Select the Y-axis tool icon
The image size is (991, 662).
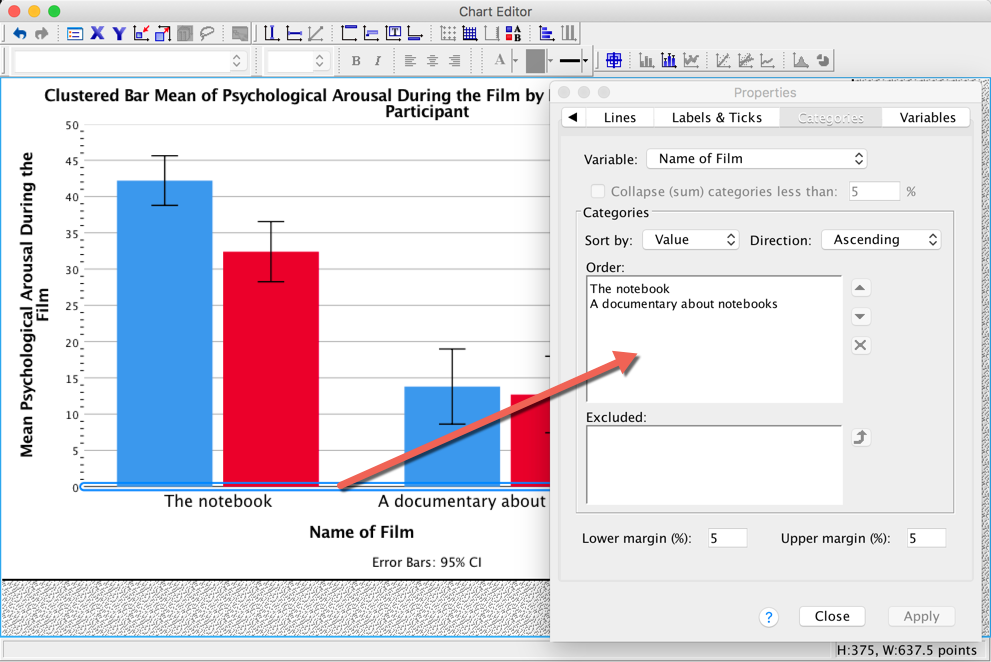[119, 34]
